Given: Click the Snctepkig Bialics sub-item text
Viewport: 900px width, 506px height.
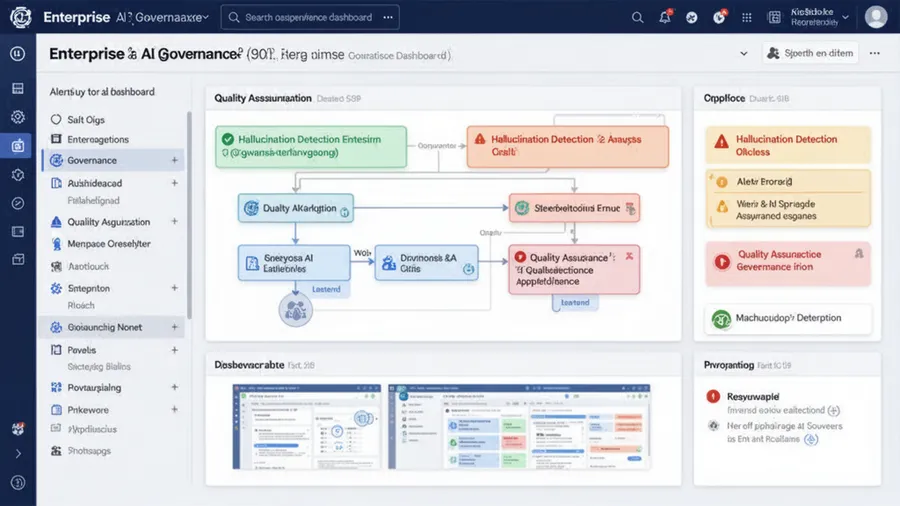Looking at the screenshot, I should tap(99, 367).
